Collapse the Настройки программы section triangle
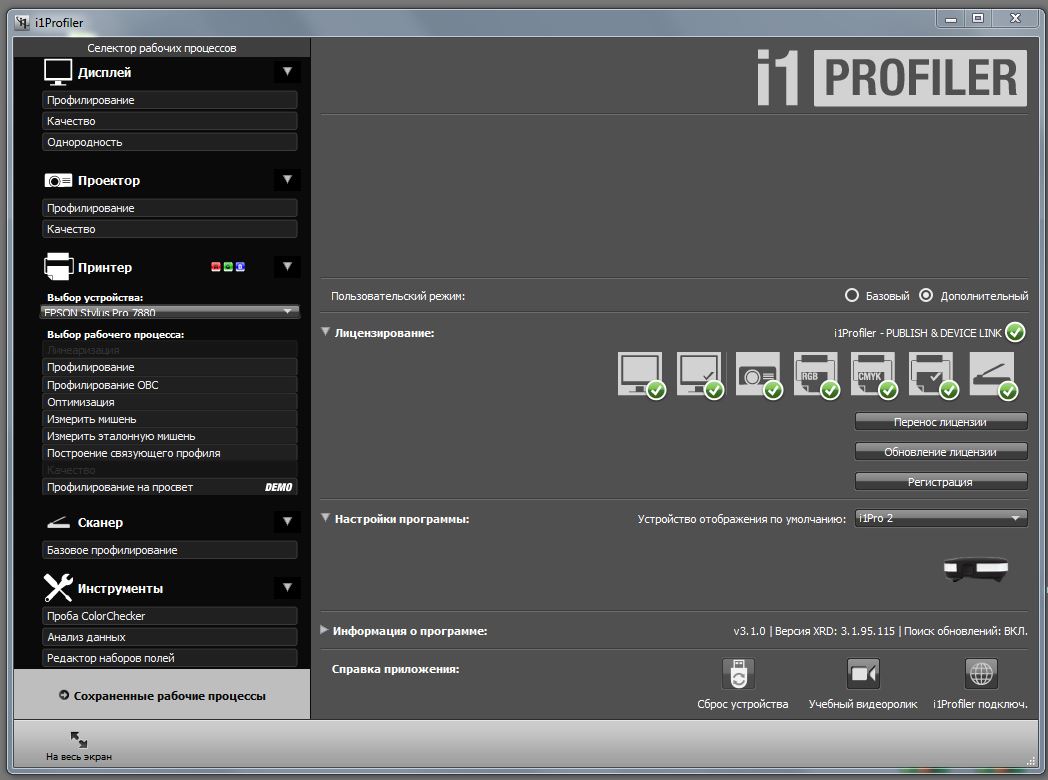The image size is (1048, 780). (x=325, y=517)
